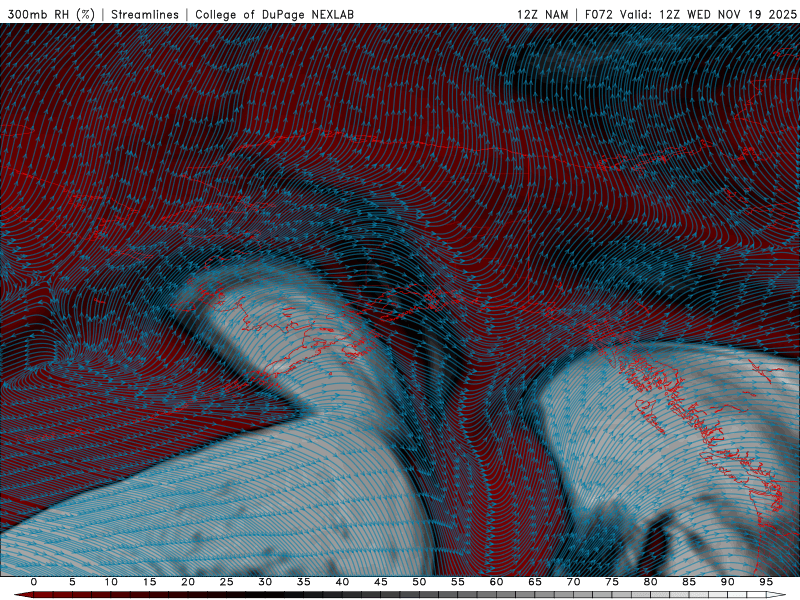Select the 75 value on the color scale

pyautogui.click(x=612, y=582)
